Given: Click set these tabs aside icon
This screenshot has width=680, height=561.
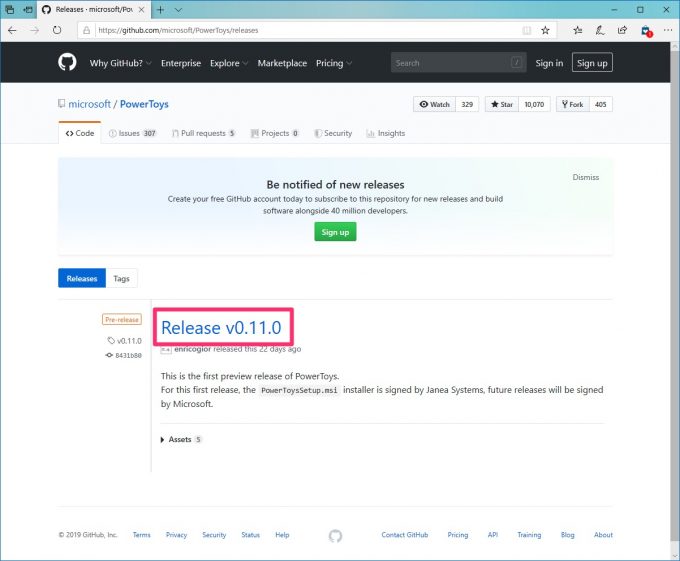Looking at the screenshot, I should pyautogui.click(x=28, y=10).
